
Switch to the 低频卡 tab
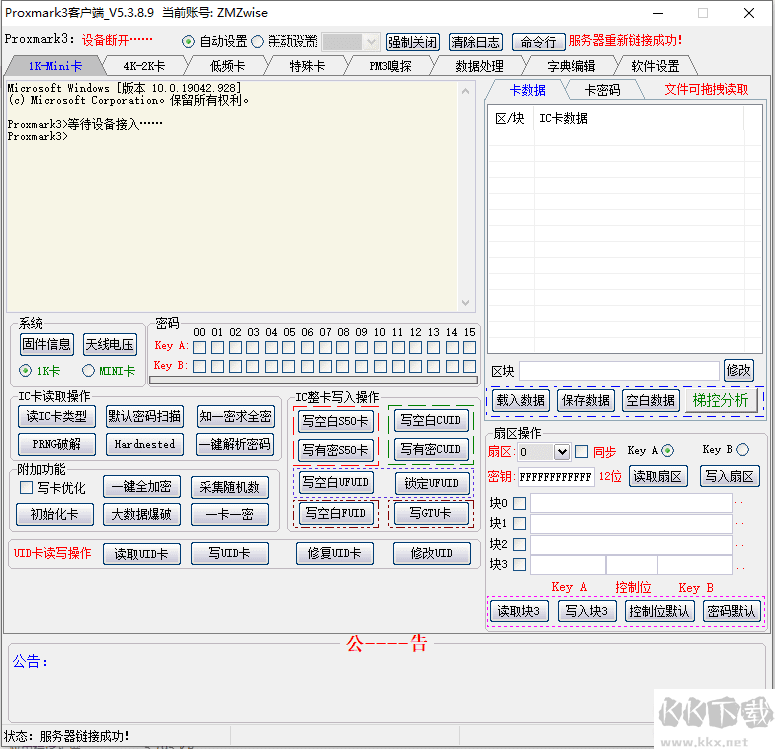[x=226, y=66]
